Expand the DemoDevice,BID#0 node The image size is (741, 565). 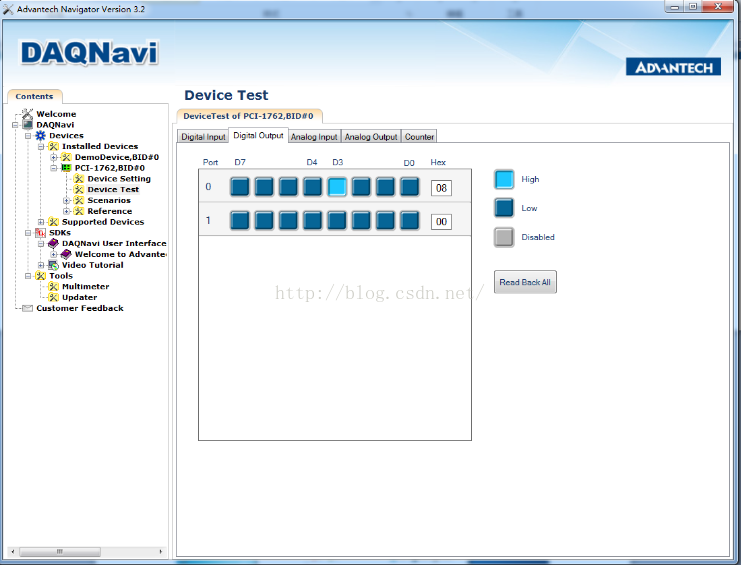tap(53, 158)
